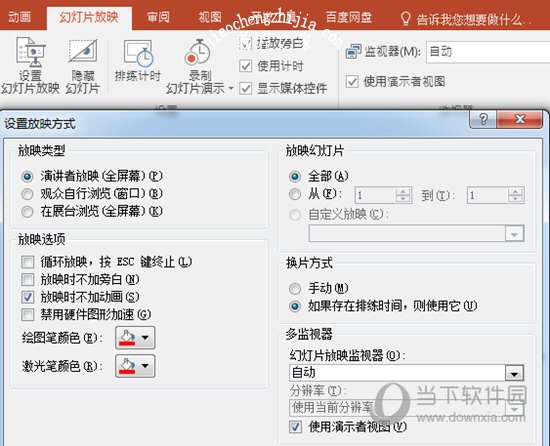Image resolution: width=550 pixels, height=446 pixels.
Task: Close the 设置放映方式 dialog
Action: point(520,120)
